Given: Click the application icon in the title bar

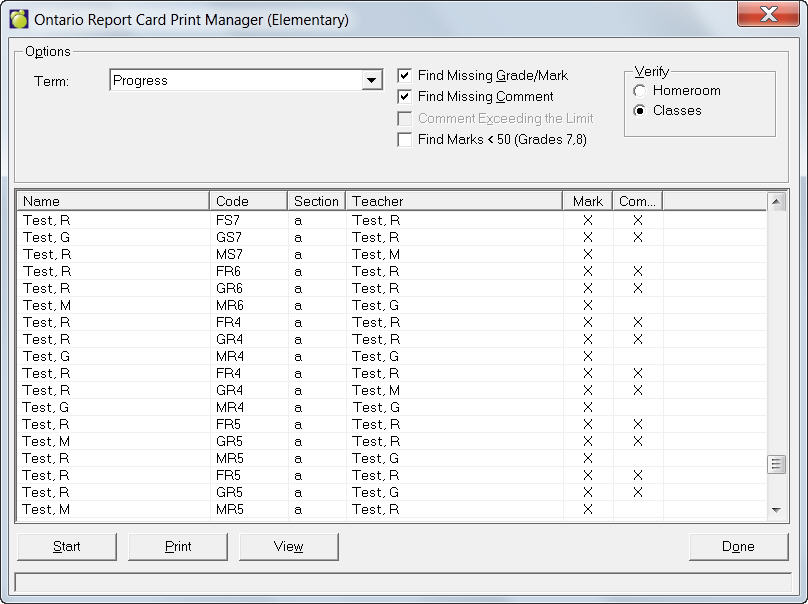Looking at the screenshot, I should coord(18,19).
